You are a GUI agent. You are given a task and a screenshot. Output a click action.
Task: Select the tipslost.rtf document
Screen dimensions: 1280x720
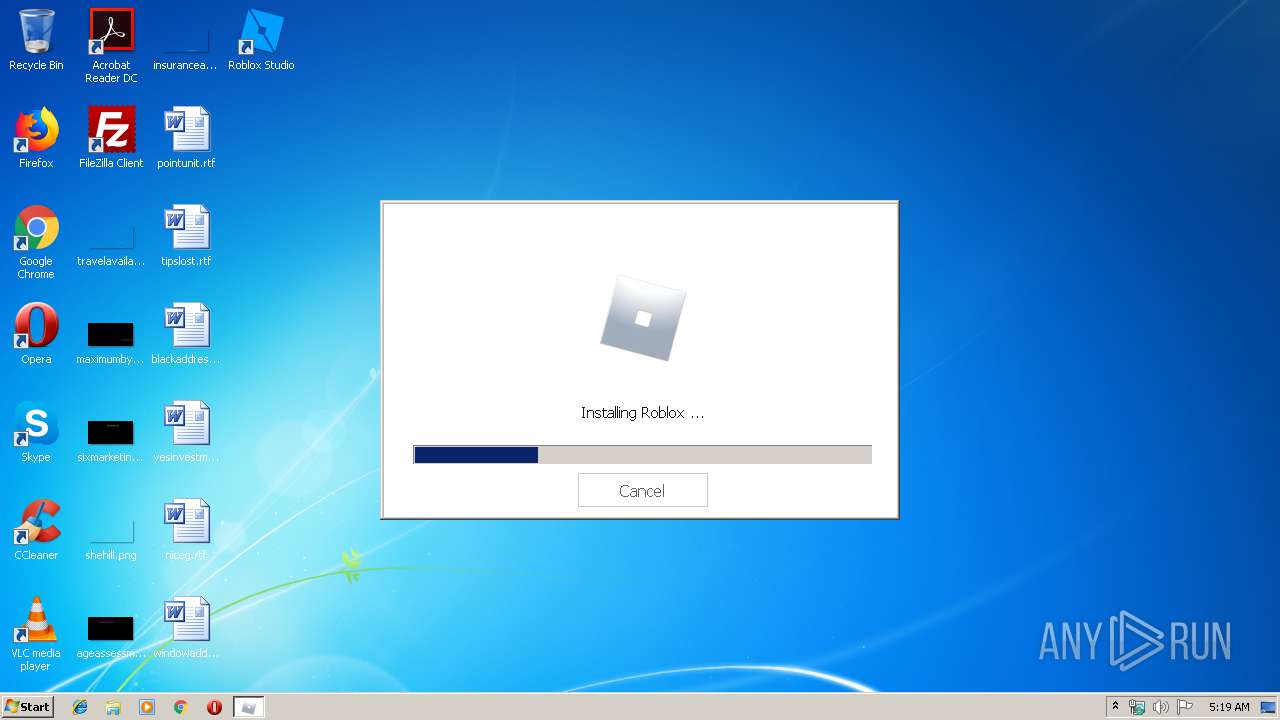pyautogui.click(x=186, y=236)
